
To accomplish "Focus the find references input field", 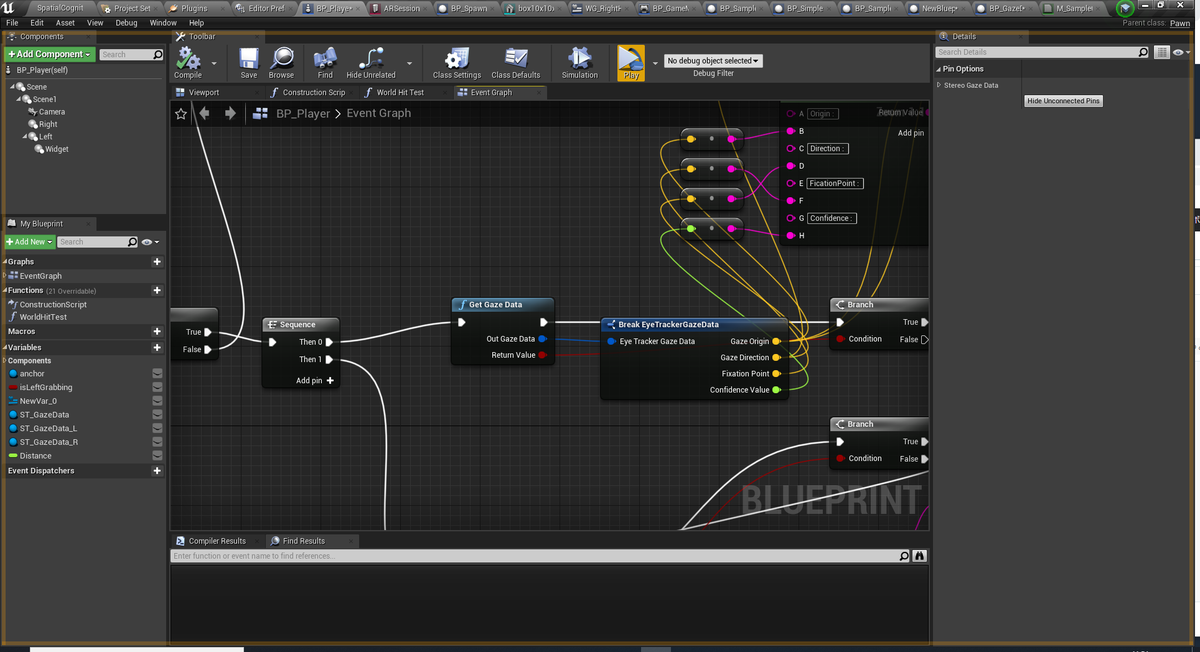I will pyautogui.click(x=541, y=556).
